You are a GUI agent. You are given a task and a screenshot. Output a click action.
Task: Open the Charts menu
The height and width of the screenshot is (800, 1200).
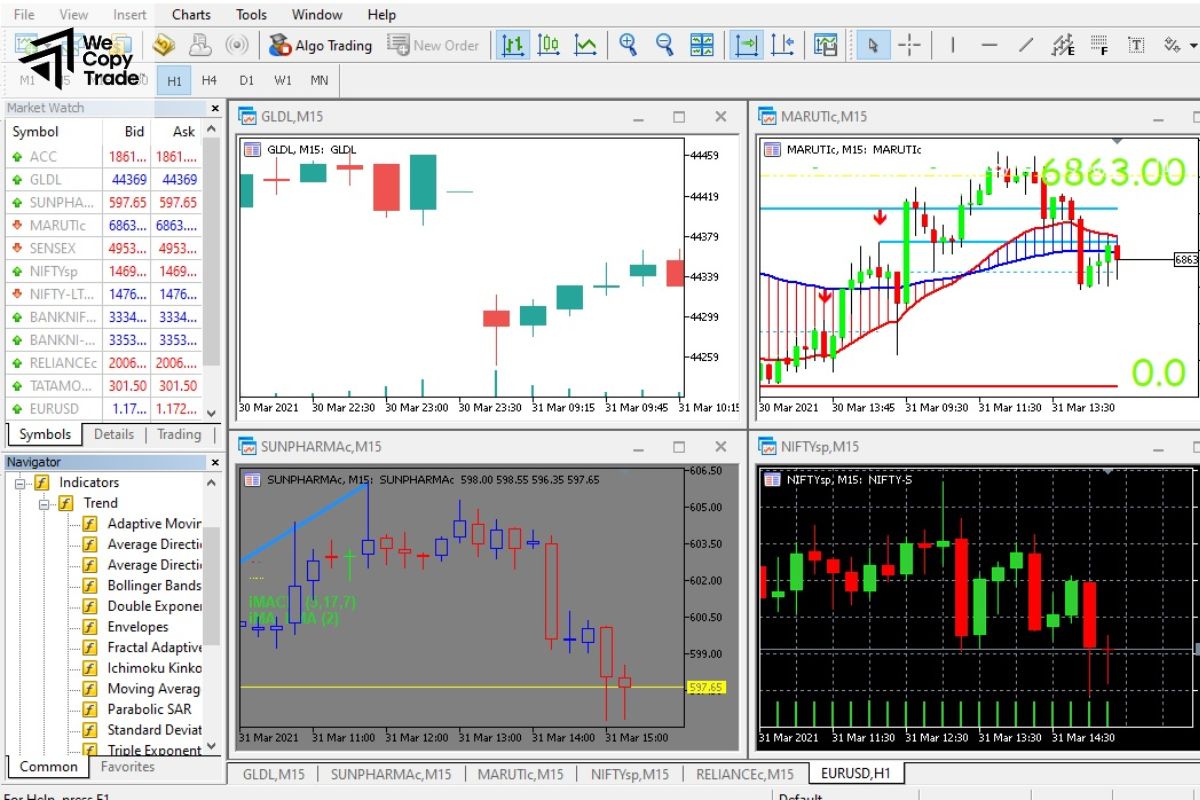tap(189, 14)
